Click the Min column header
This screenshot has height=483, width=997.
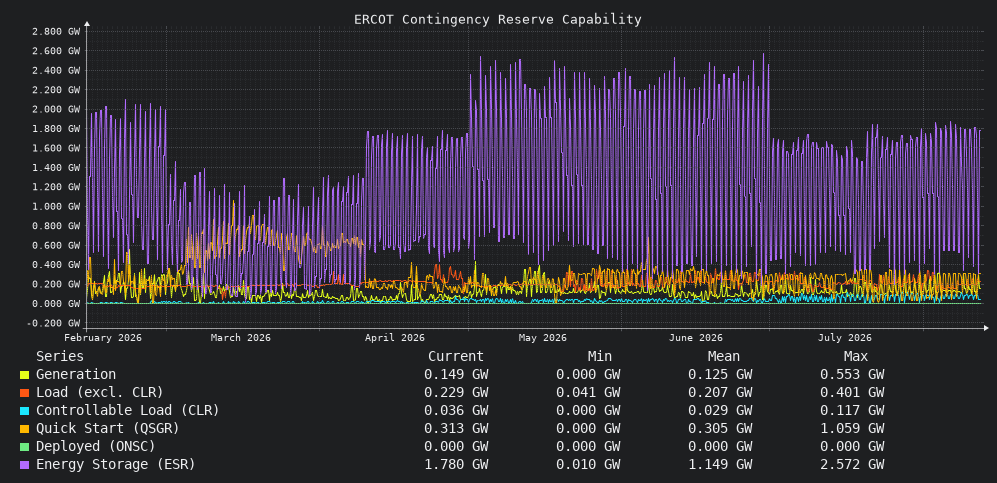pyautogui.click(x=600, y=357)
